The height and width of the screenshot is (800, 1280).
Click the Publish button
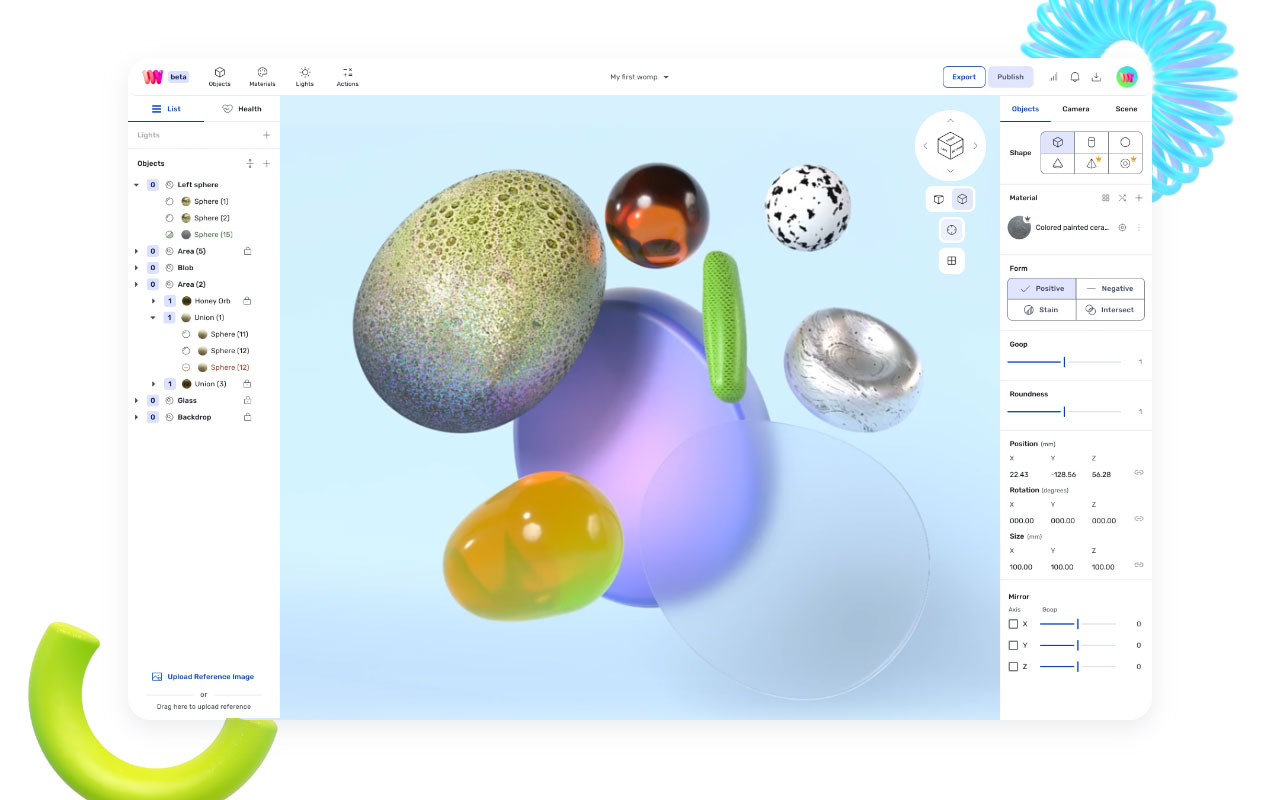point(1010,76)
